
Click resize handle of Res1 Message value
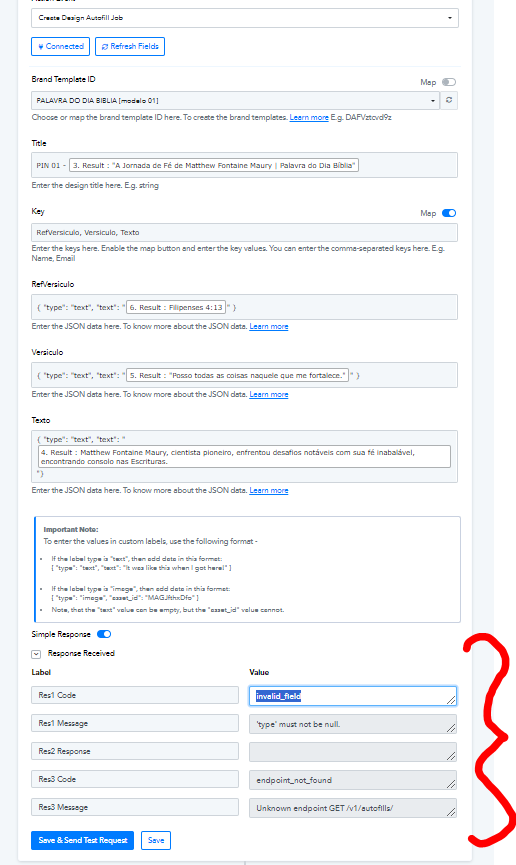coord(451,728)
